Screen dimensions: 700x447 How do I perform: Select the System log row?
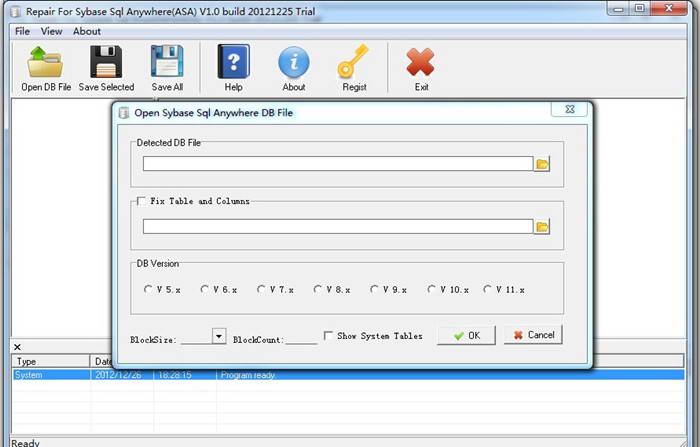[348, 375]
